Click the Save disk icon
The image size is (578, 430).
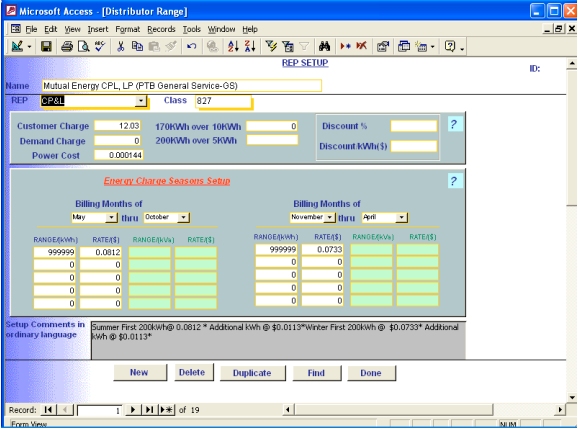coord(46,46)
